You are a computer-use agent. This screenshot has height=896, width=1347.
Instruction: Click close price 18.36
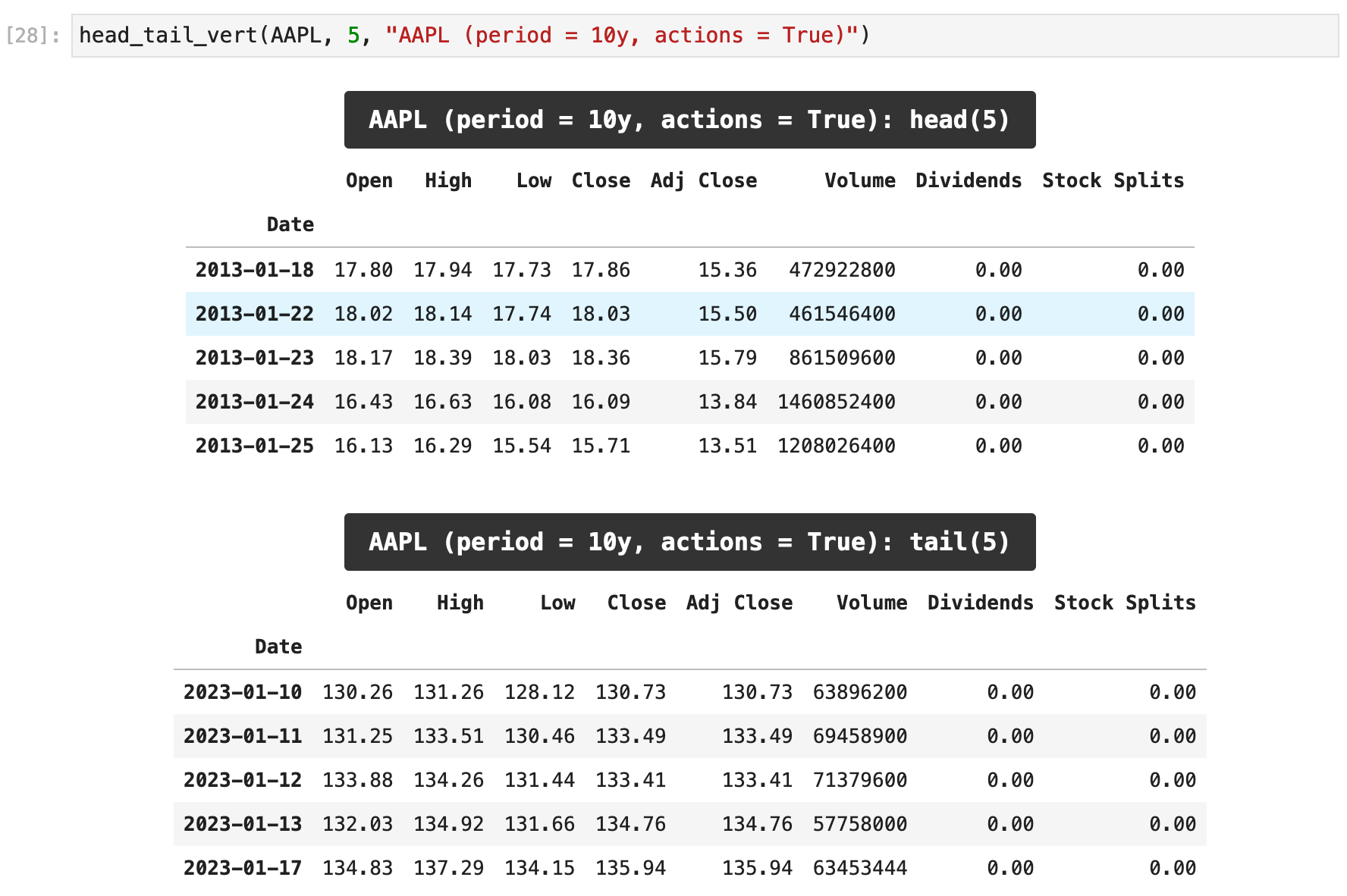[601, 358]
